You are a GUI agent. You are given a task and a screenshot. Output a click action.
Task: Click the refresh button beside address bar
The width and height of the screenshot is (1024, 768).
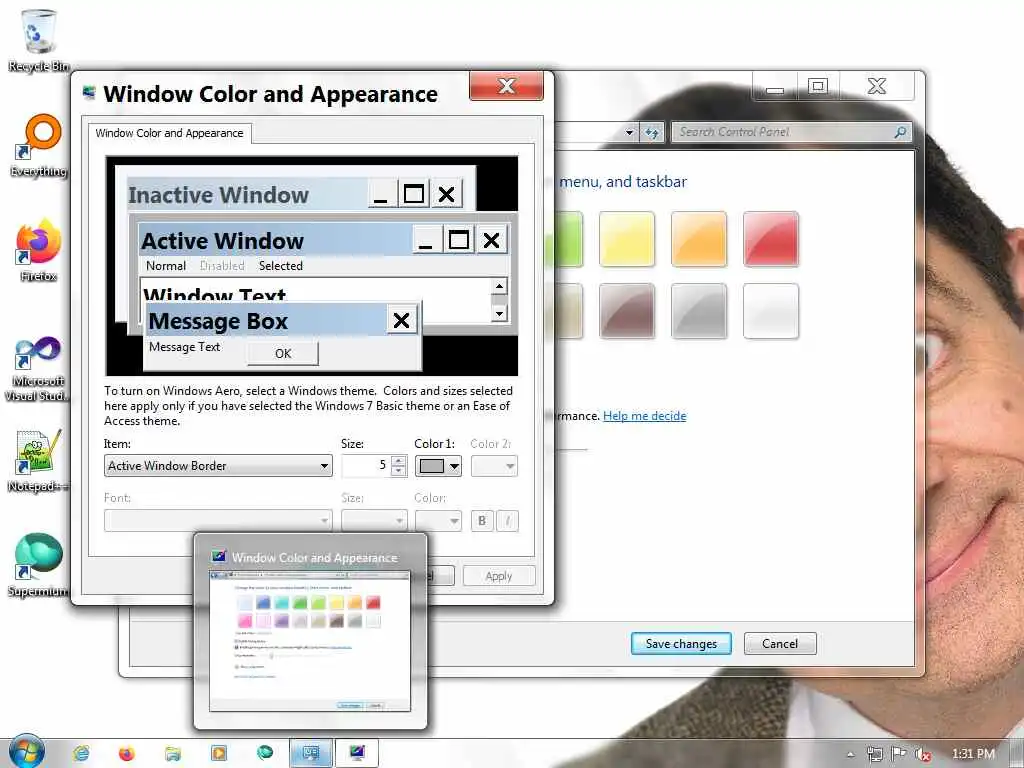tap(652, 133)
